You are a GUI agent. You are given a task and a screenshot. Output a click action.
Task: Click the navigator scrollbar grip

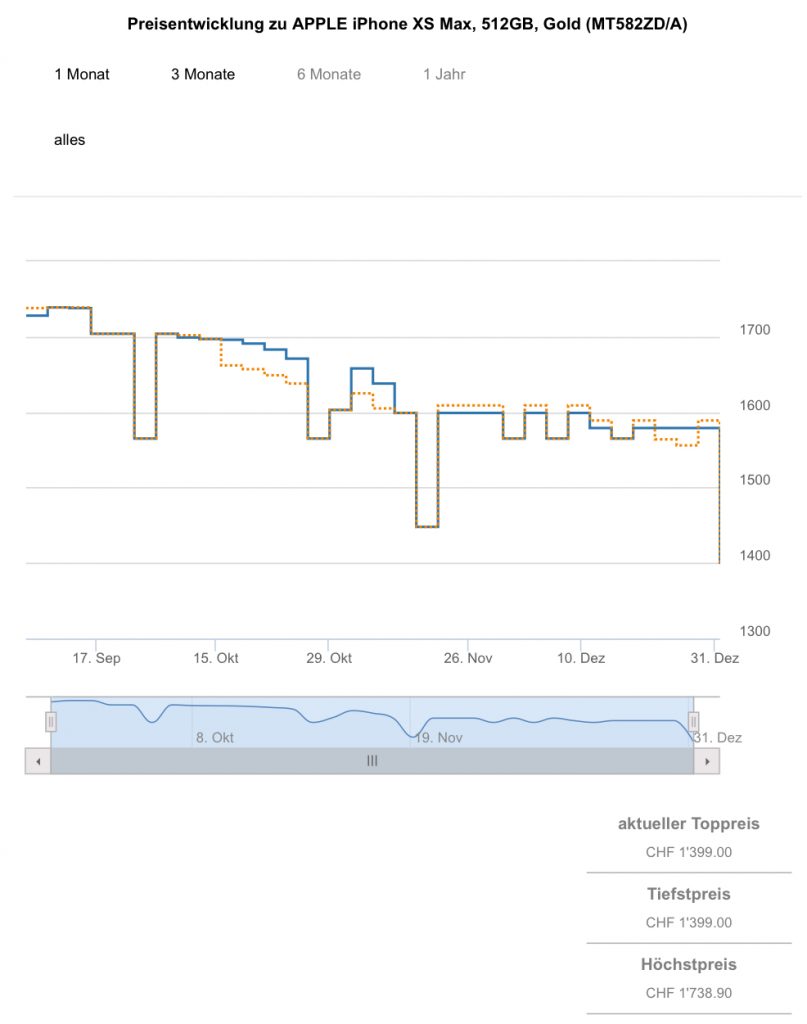(x=372, y=761)
